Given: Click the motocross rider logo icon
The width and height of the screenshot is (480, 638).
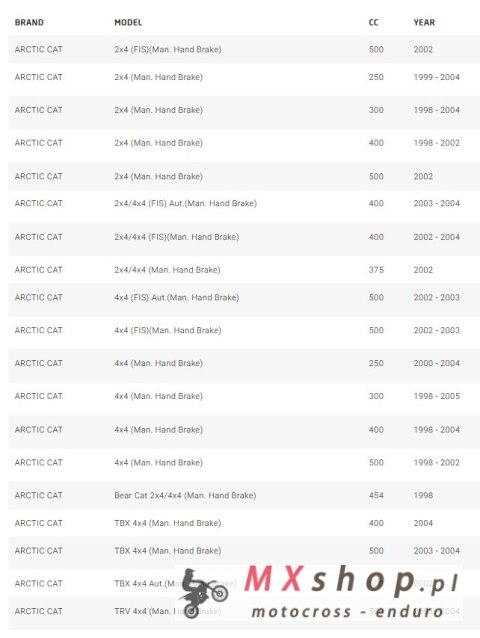Looking at the screenshot, I should pos(203,593).
